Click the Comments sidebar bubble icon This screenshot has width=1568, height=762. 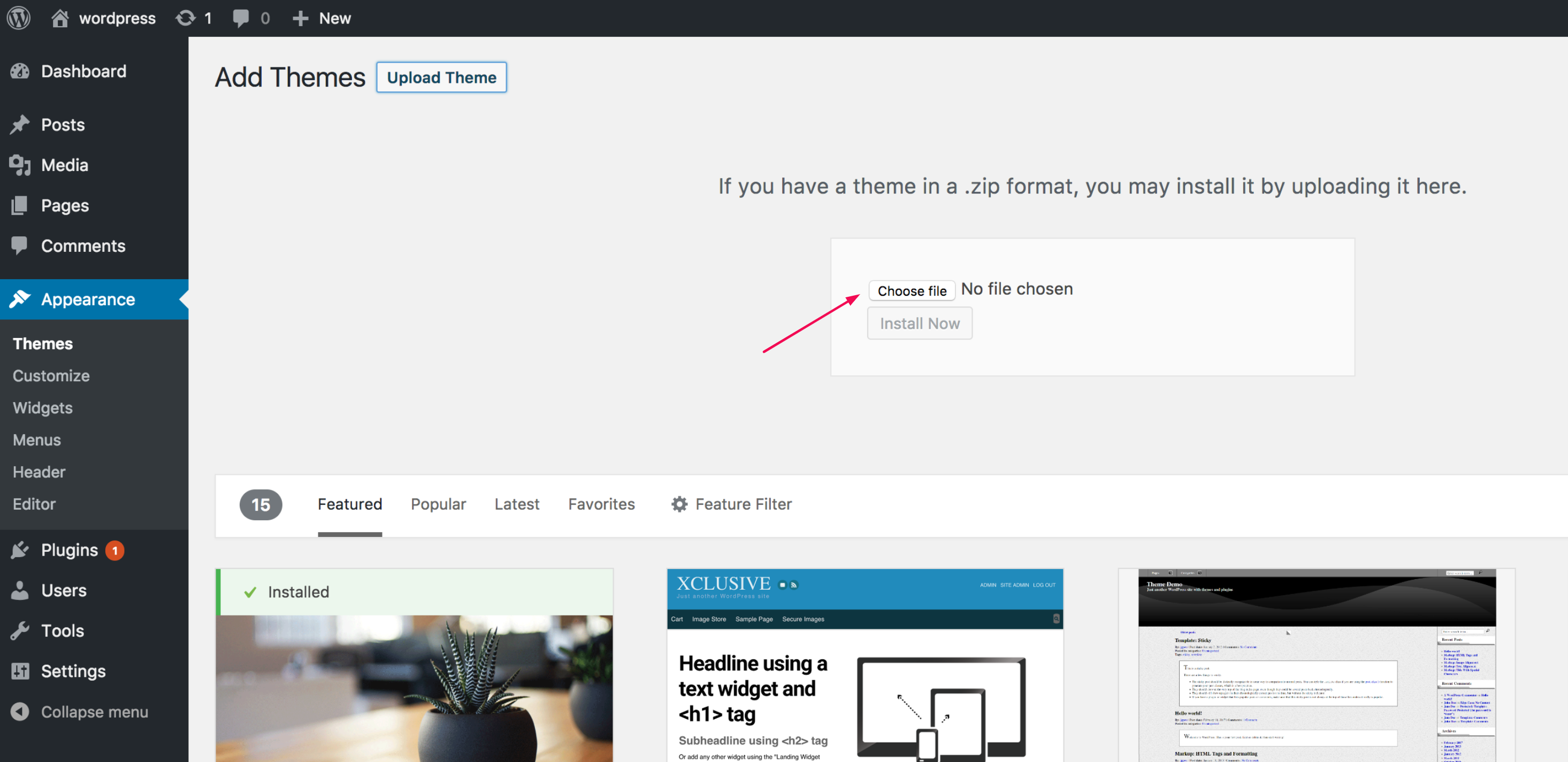coord(19,245)
